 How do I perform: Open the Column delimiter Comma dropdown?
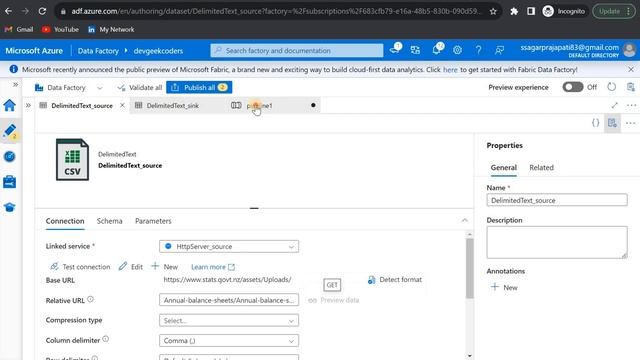pyautogui.click(x=229, y=340)
